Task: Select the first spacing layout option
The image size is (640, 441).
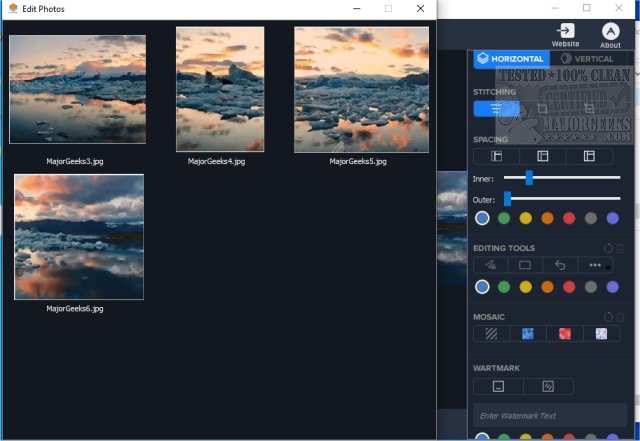Action: pyautogui.click(x=496, y=156)
